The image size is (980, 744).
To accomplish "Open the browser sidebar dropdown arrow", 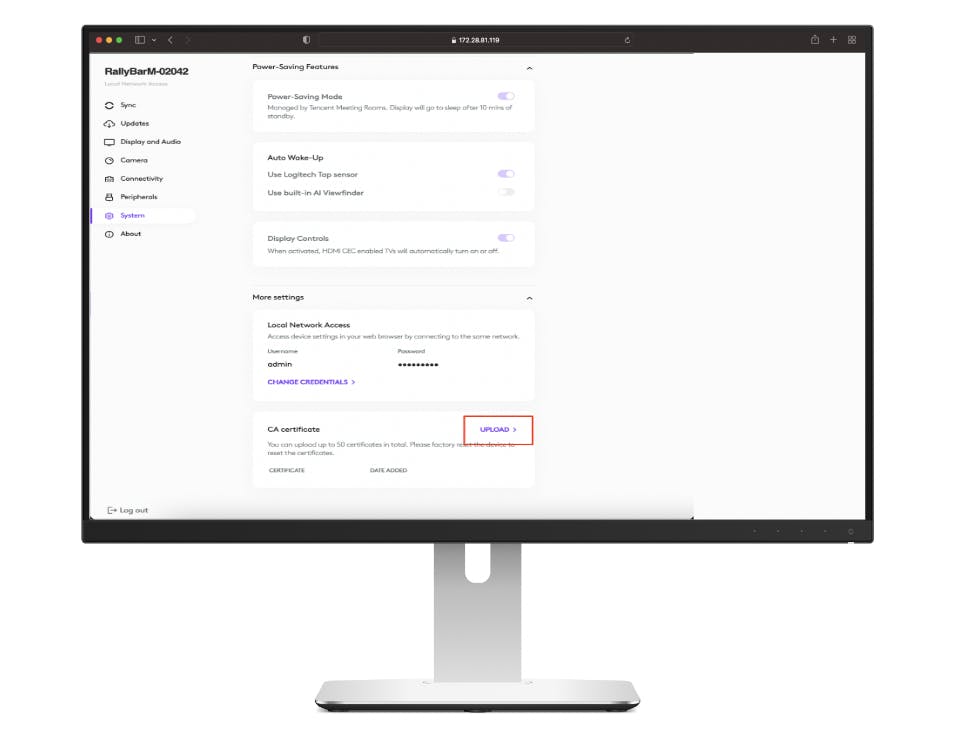I will click(154, 40).
